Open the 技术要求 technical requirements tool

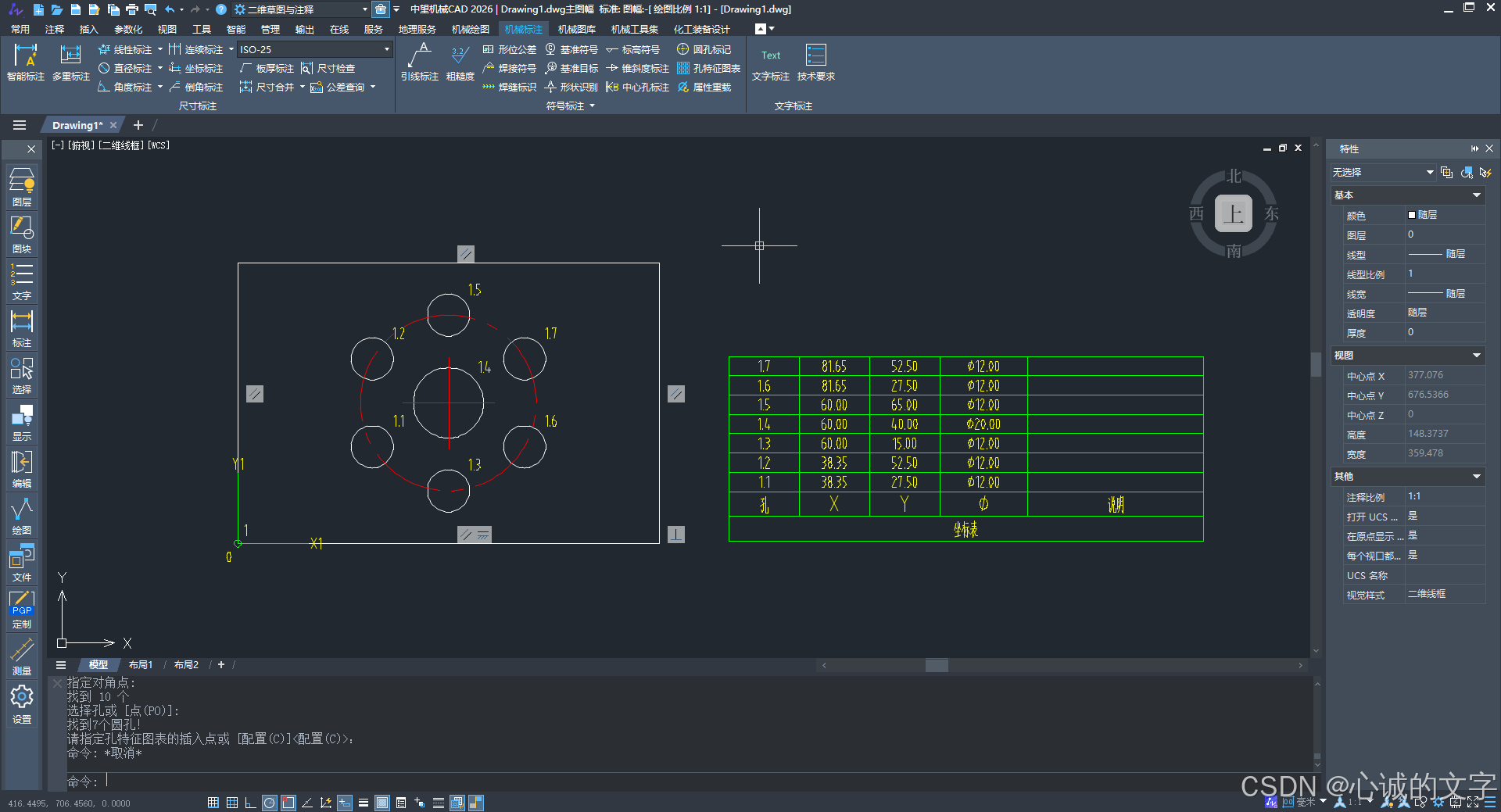tap(816, 62)
